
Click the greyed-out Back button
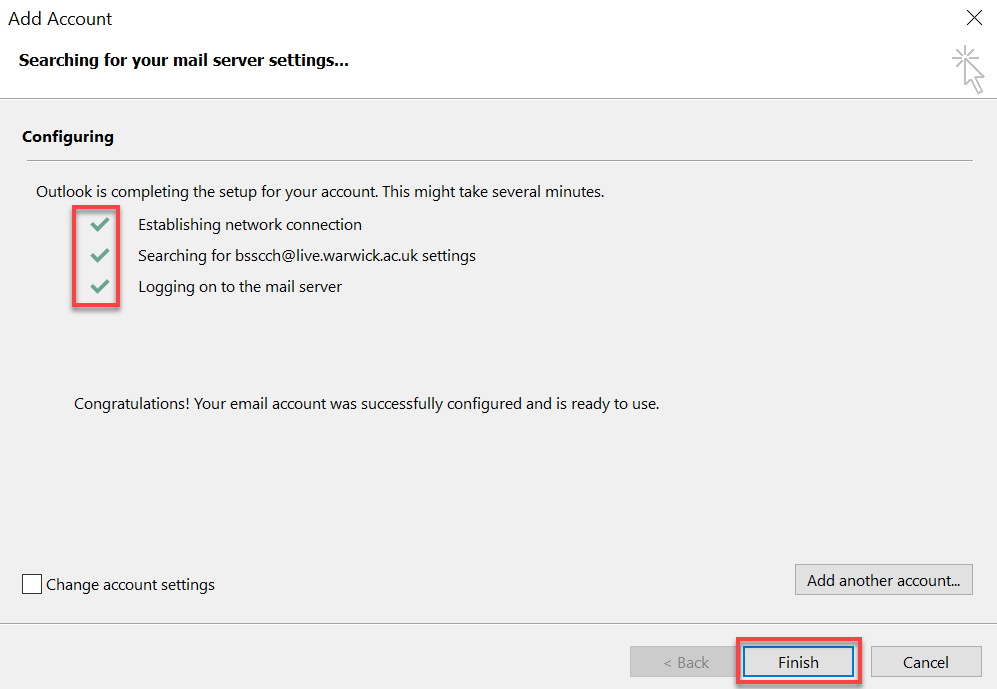[686, 662]
